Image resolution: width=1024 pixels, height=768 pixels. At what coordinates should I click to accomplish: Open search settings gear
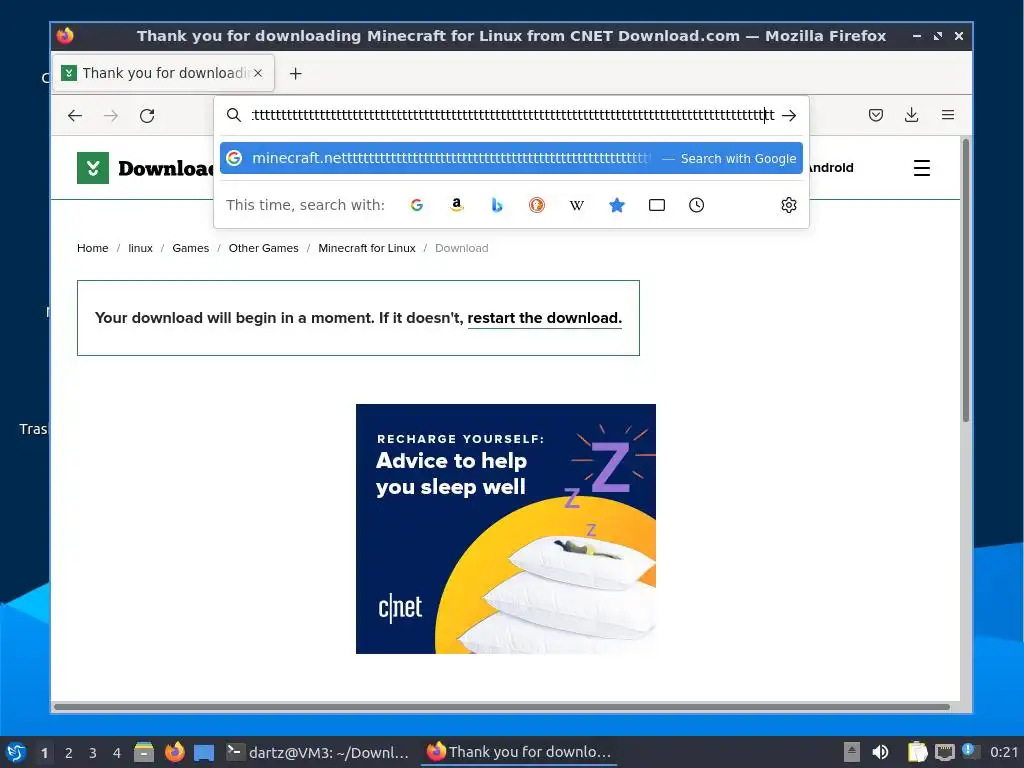click(789, 205)
